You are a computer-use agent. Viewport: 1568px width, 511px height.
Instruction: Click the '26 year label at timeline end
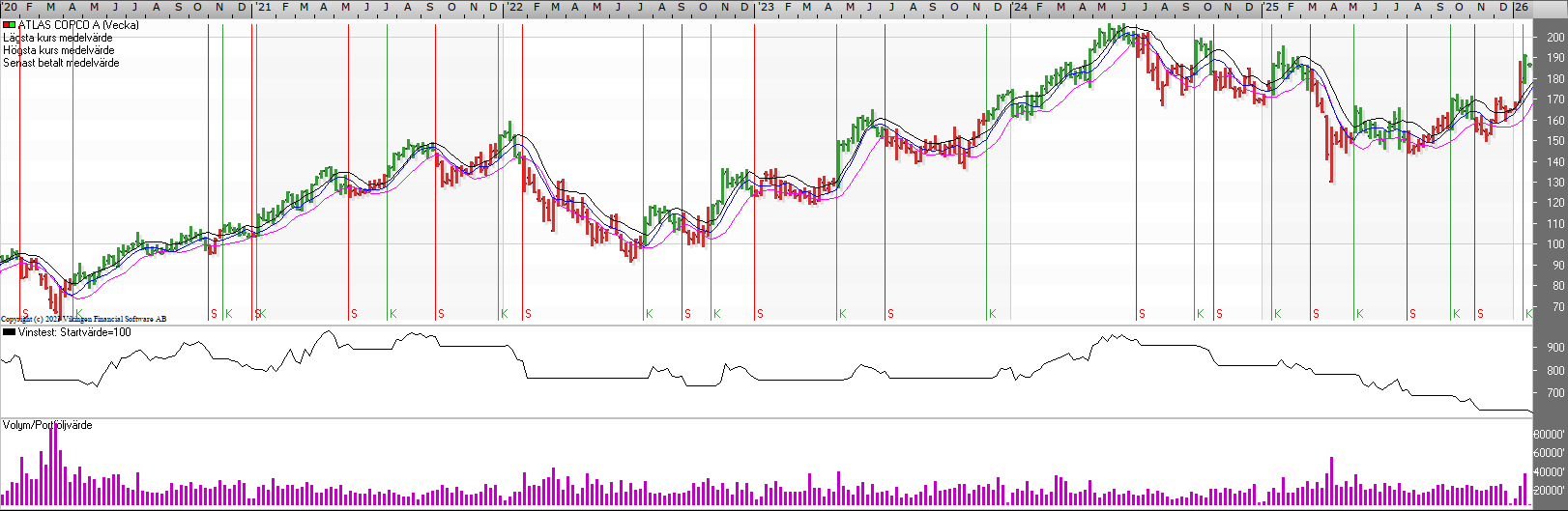(x=1521, y=7)
